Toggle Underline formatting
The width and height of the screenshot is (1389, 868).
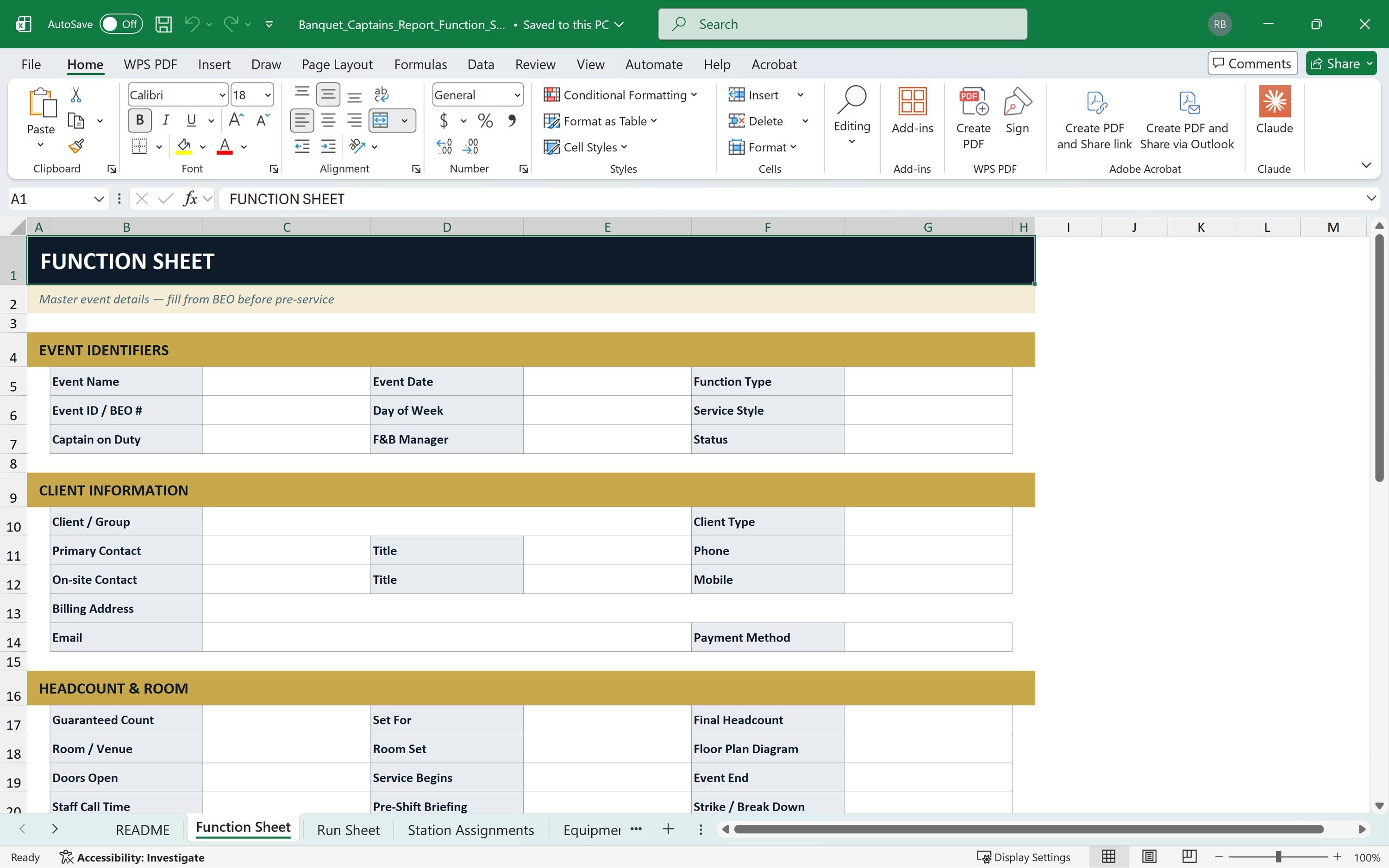[x=191, y=120]
